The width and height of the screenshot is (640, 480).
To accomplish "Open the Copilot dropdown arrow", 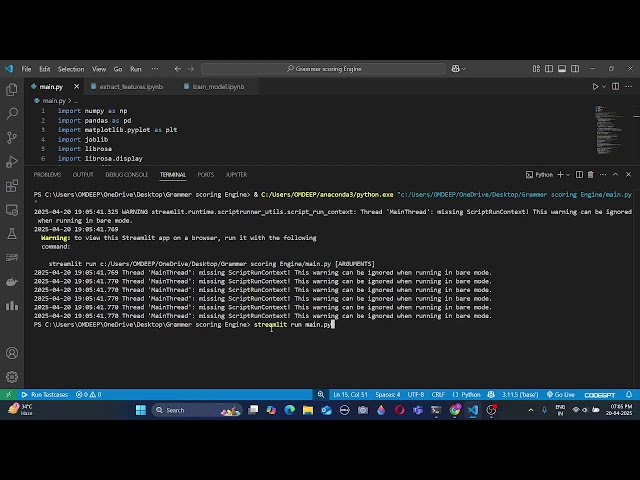I will [x=464, y=69].
